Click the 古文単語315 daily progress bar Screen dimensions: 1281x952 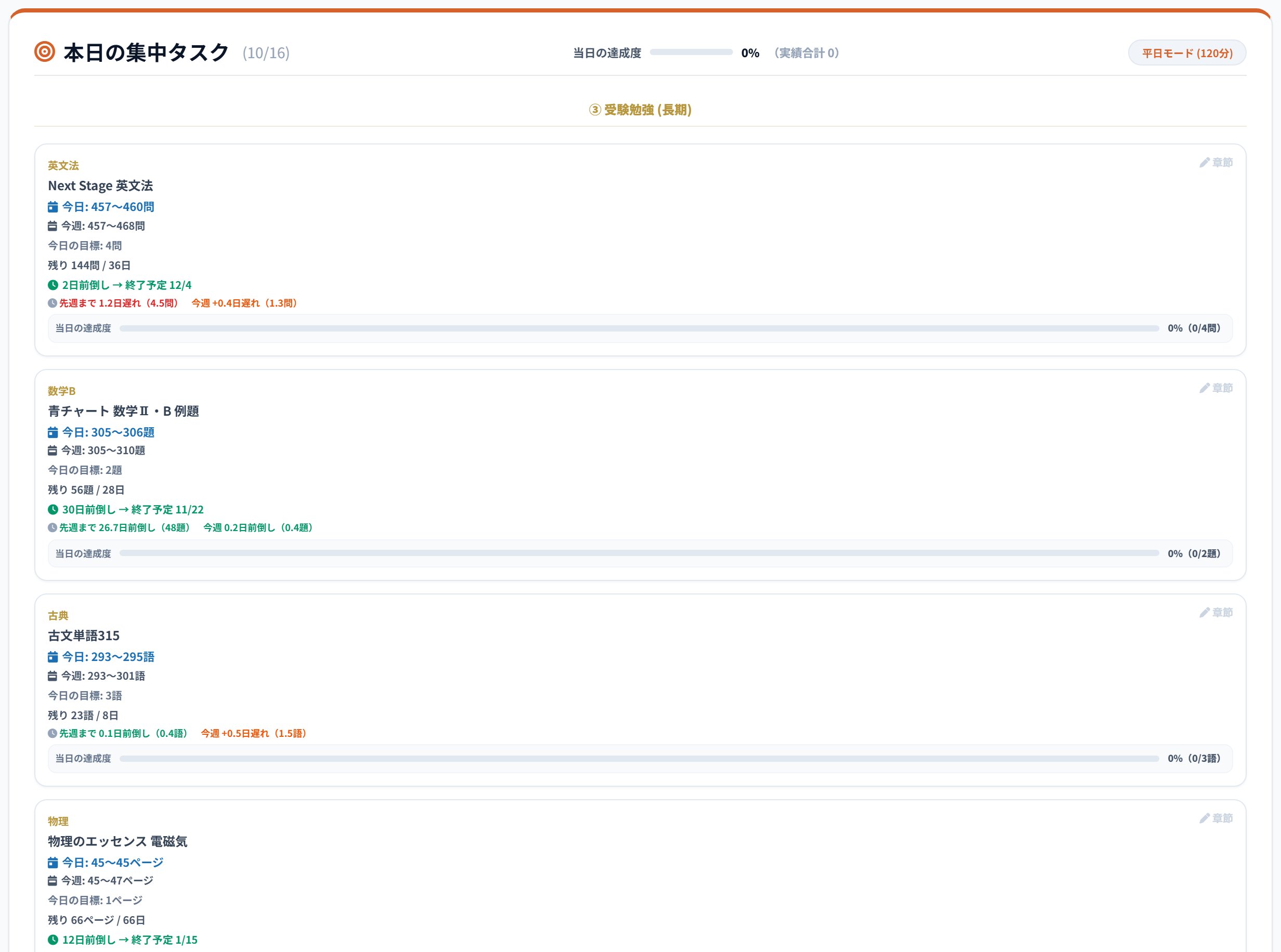click(639, 758)
